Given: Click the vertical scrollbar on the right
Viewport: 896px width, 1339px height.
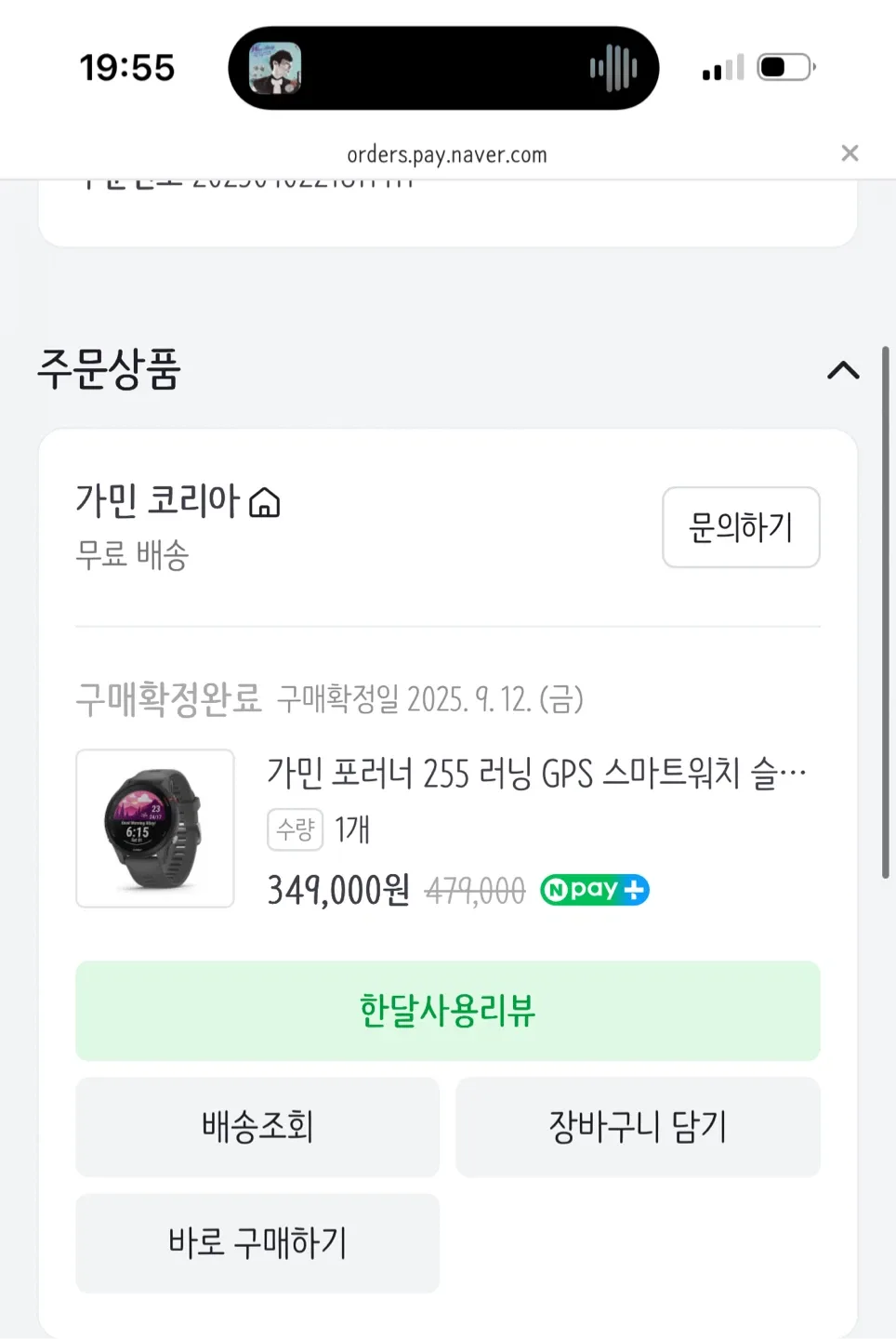Looking at the screenshot, I should (885, 614).
